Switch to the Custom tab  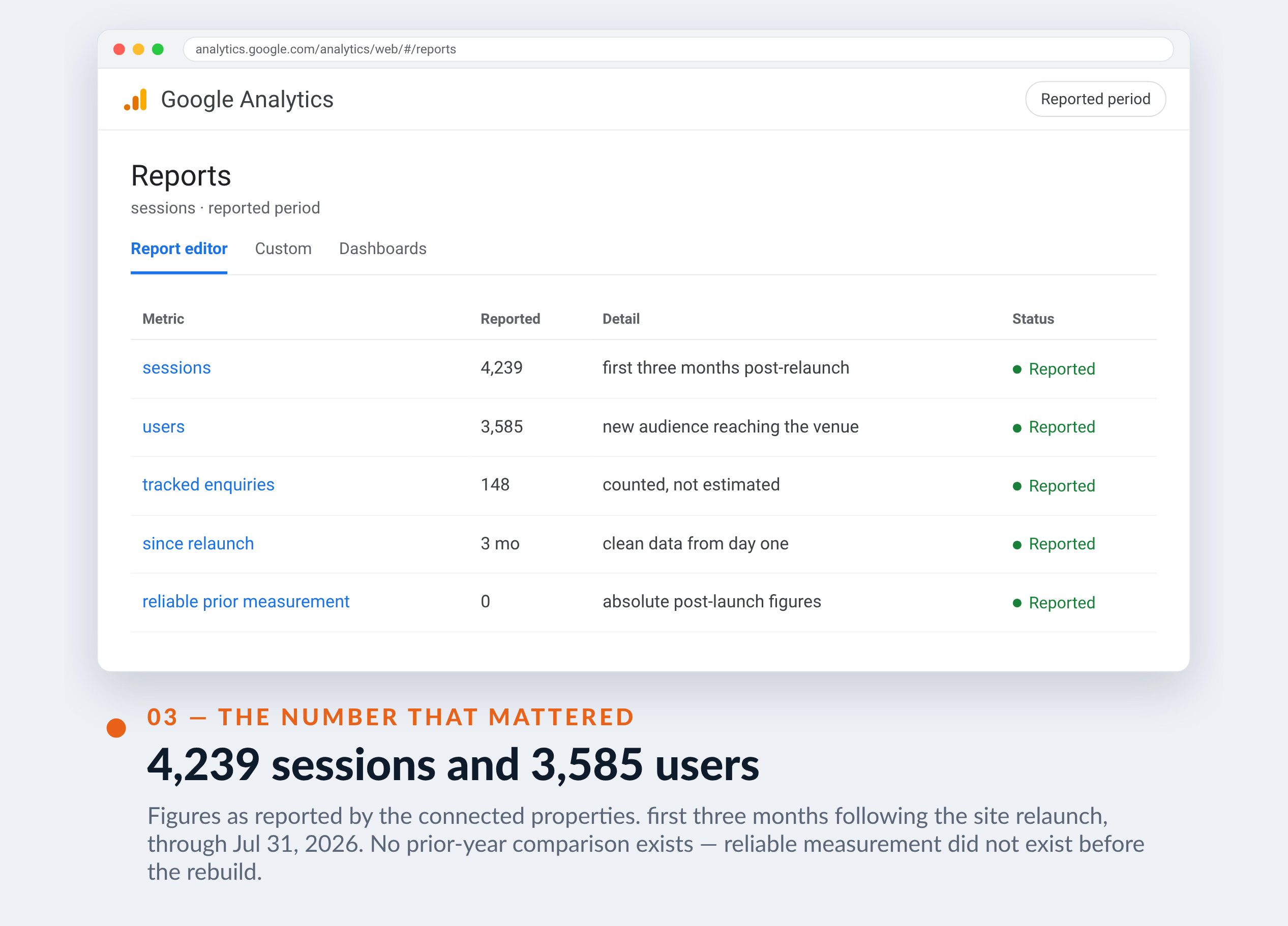pos(283,249)
